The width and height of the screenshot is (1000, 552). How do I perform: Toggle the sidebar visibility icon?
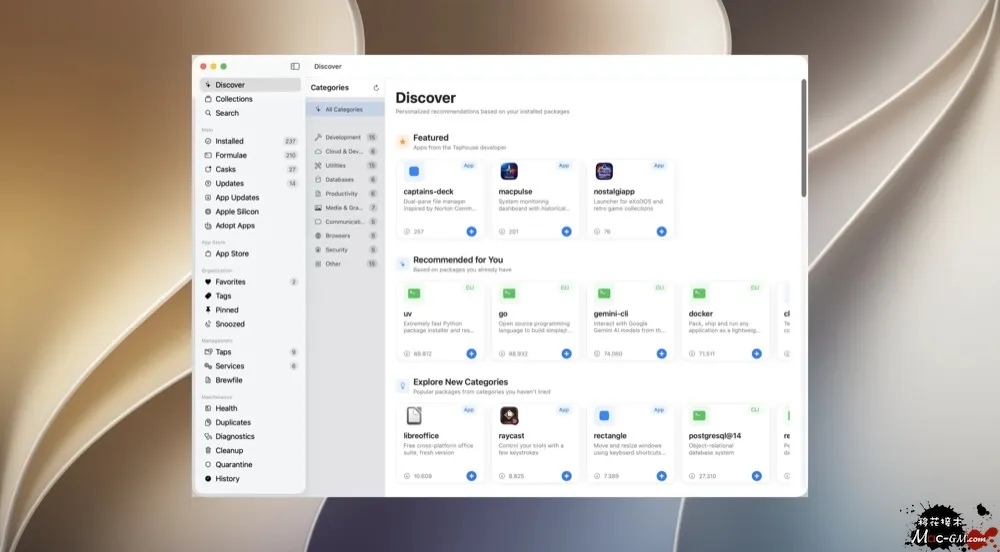[295, 66]
